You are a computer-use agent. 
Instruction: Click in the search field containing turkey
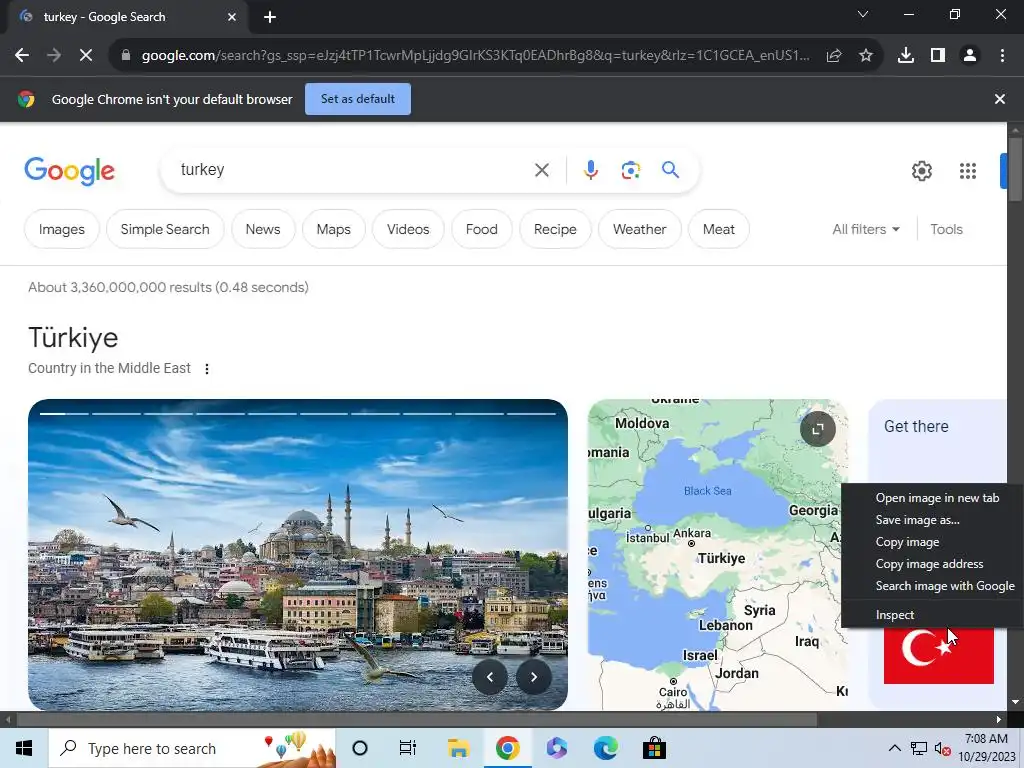click(353, 170)
